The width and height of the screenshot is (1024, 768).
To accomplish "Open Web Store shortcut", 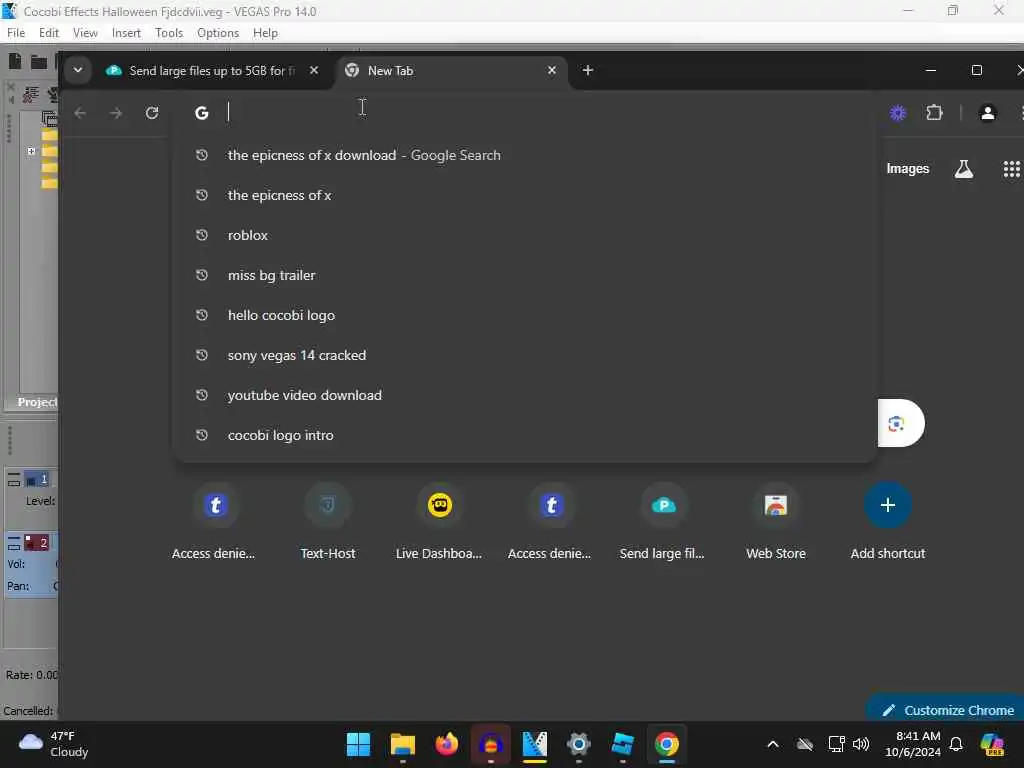I will click(776, 522).
